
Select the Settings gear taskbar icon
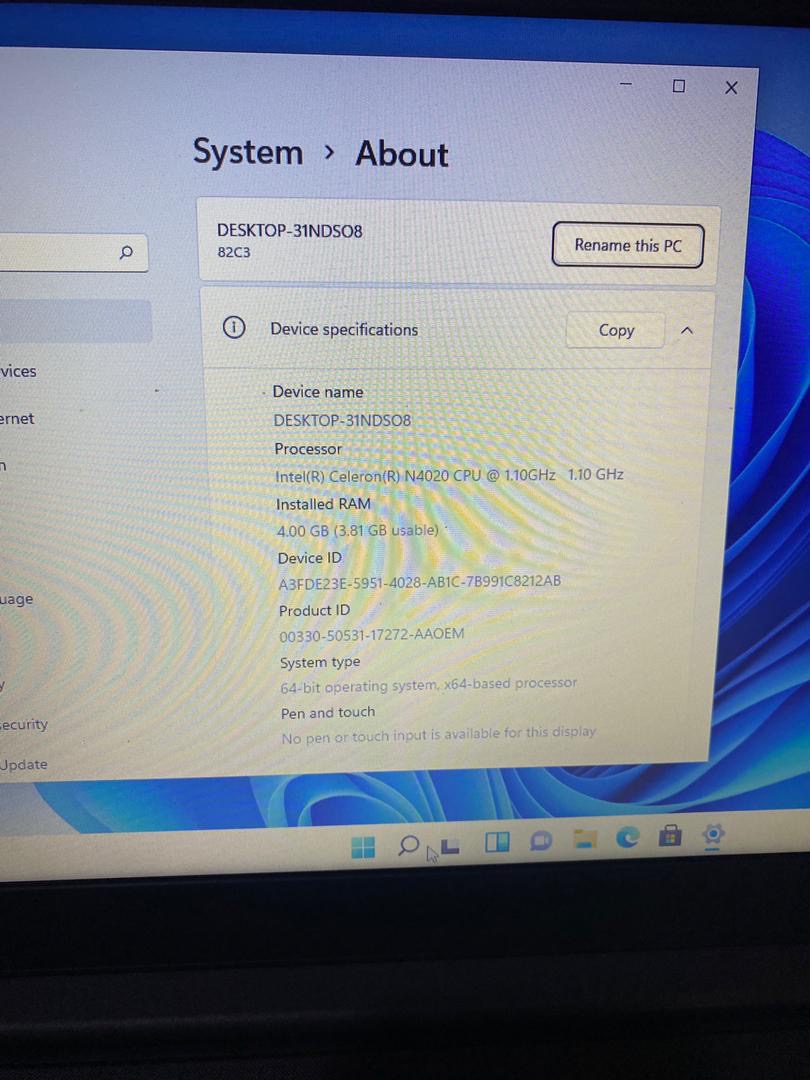tap(713, 835)
